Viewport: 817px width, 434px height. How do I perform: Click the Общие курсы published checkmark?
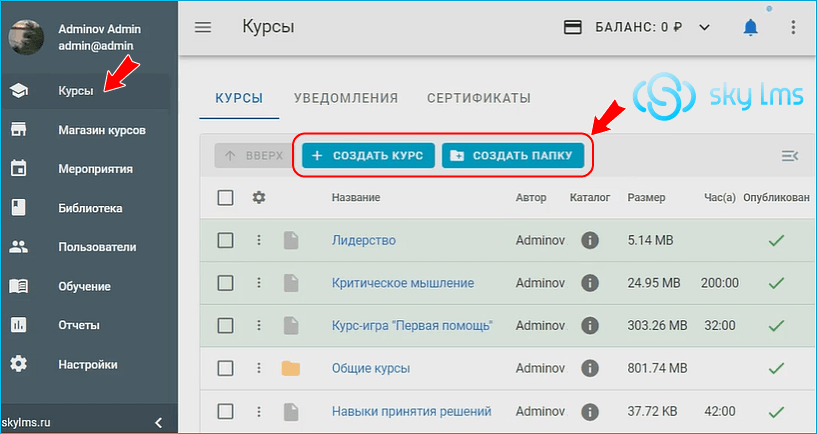tap(776, 368)
